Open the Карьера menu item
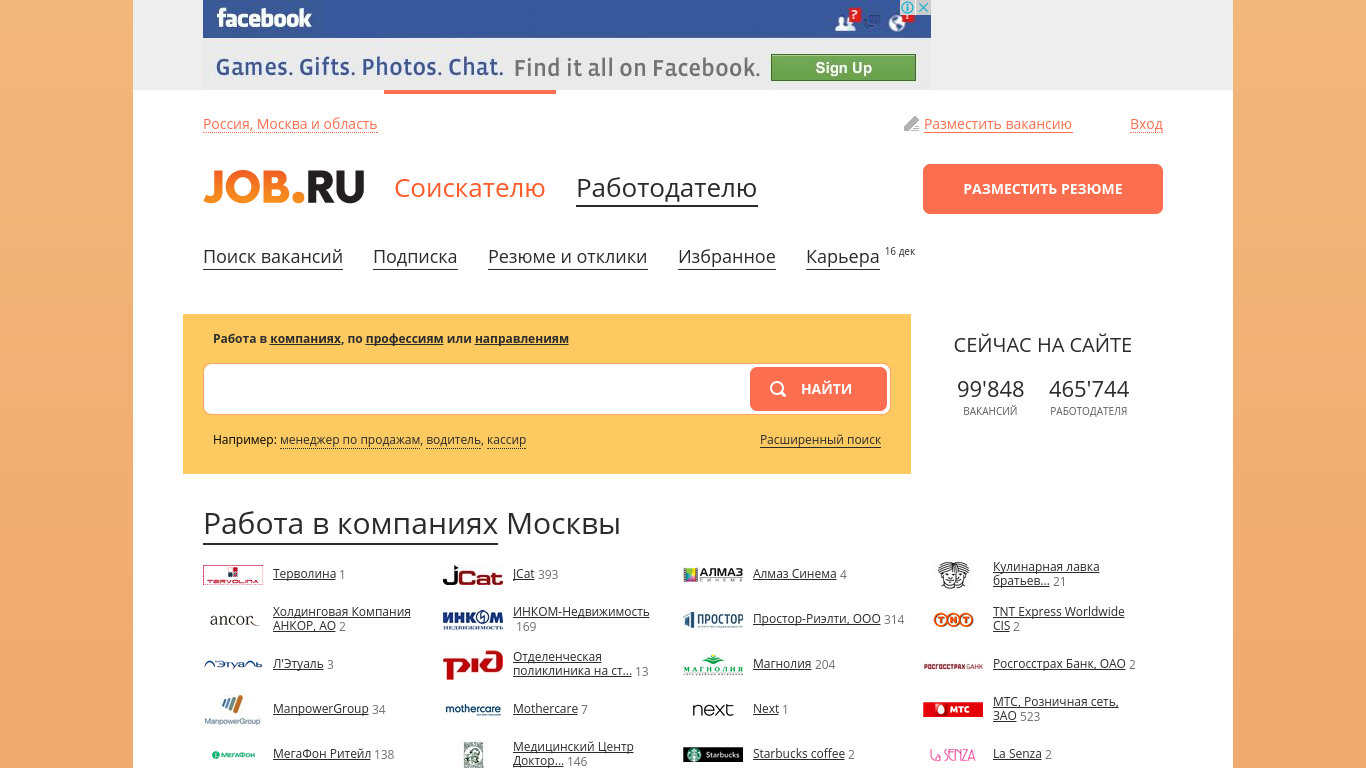Screen dimensions: 1366x768 pos(842,257)
